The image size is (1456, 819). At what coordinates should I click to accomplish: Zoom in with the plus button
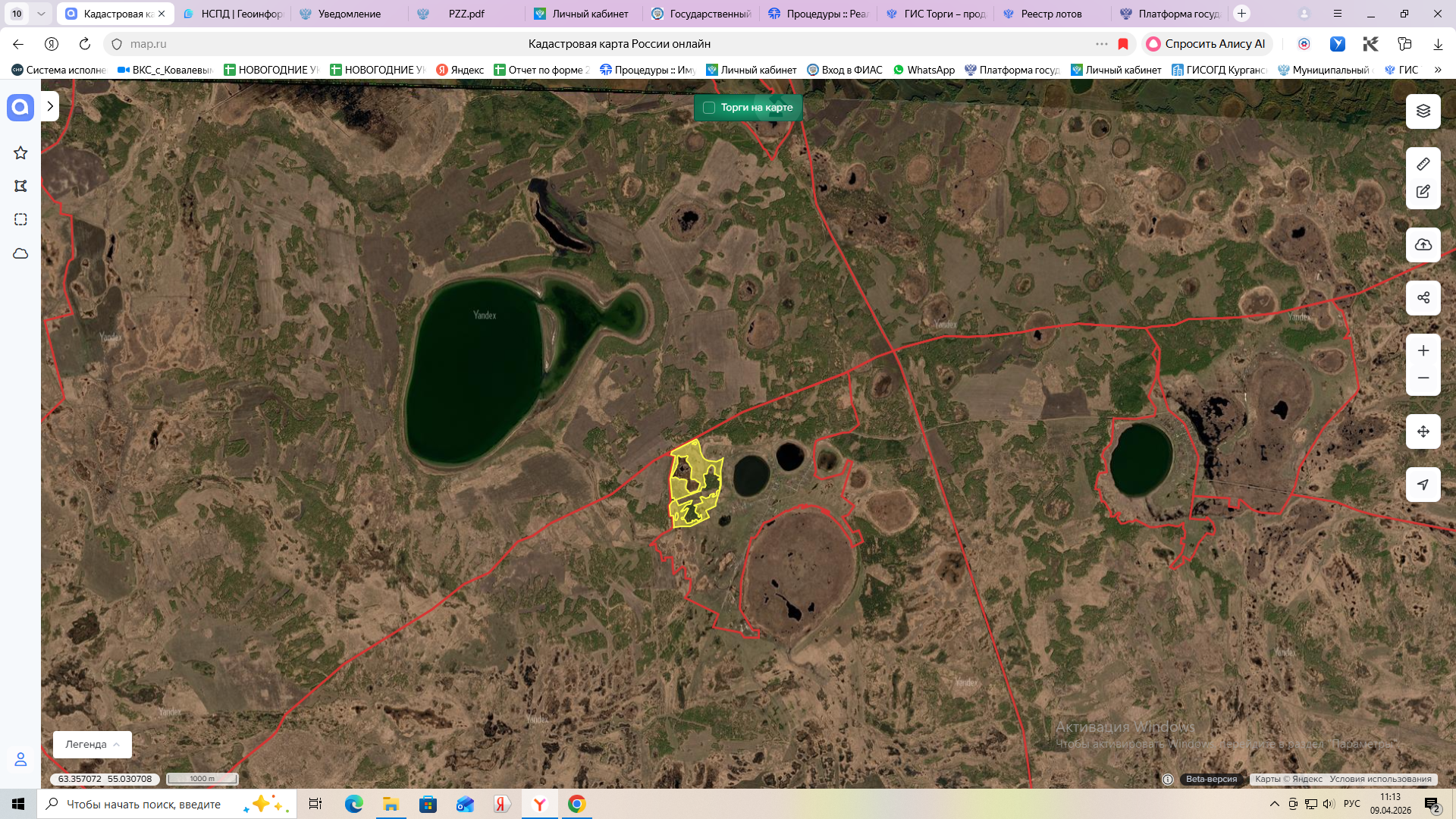tap(1423, 350)
